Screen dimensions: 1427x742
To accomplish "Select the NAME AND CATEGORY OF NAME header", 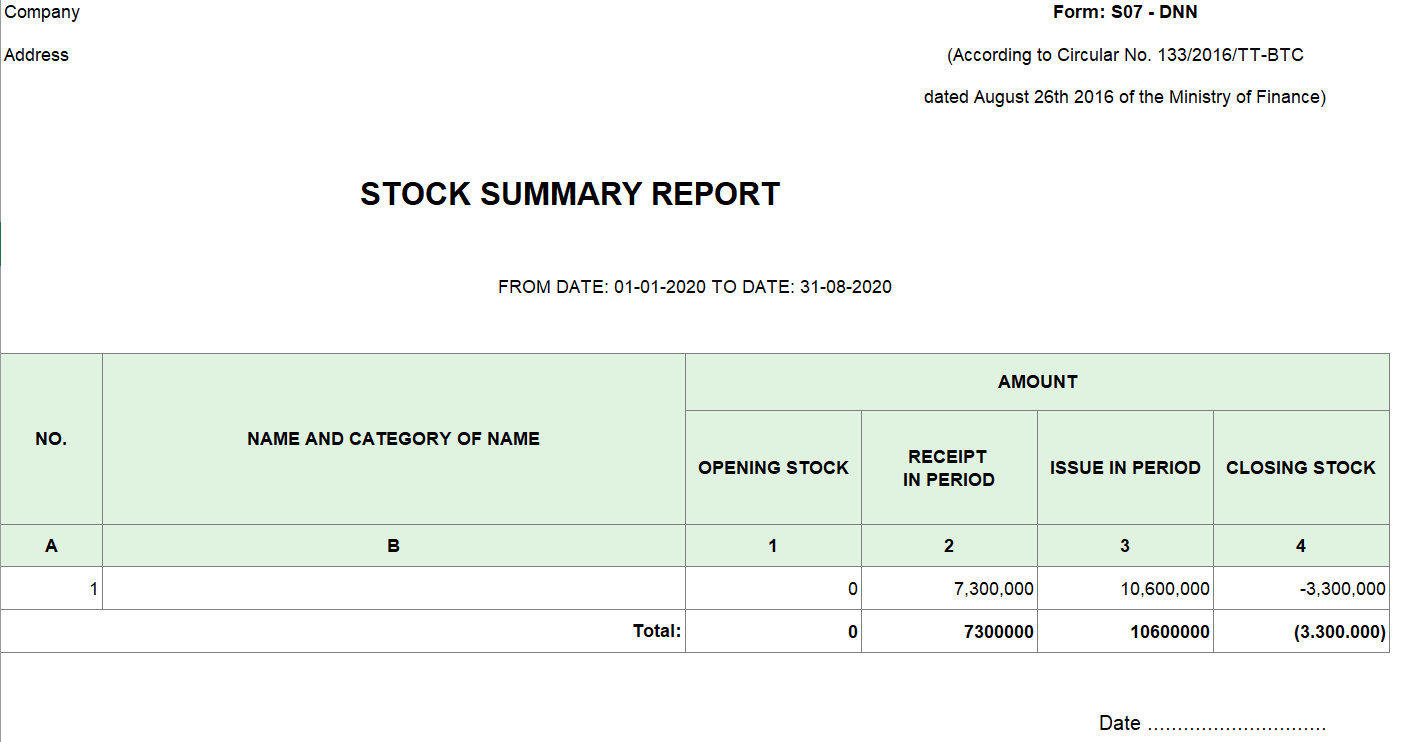I will [393, 439].
